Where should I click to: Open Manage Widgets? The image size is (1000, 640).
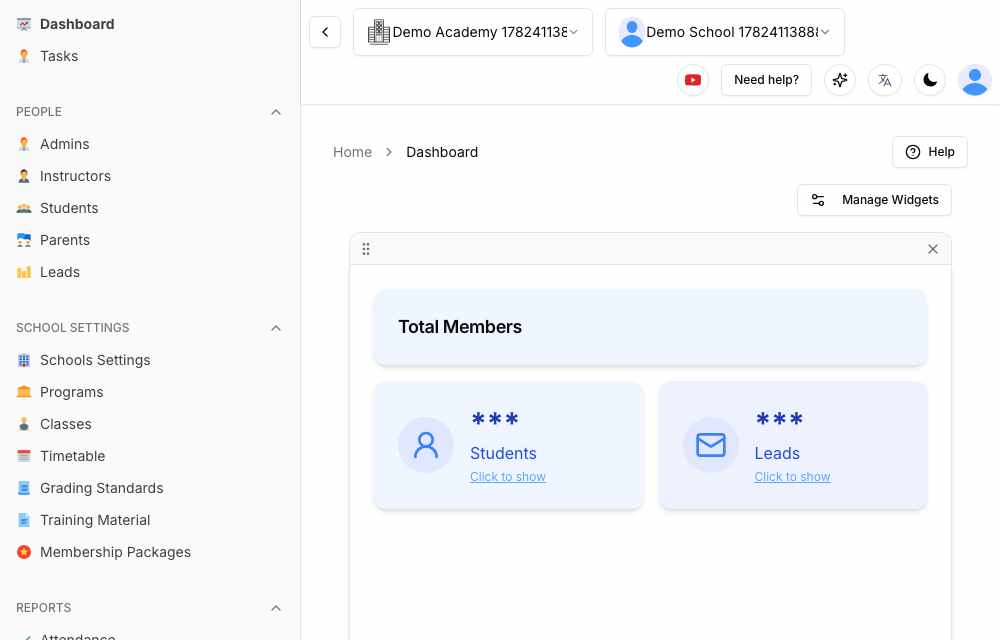[874, 200]
